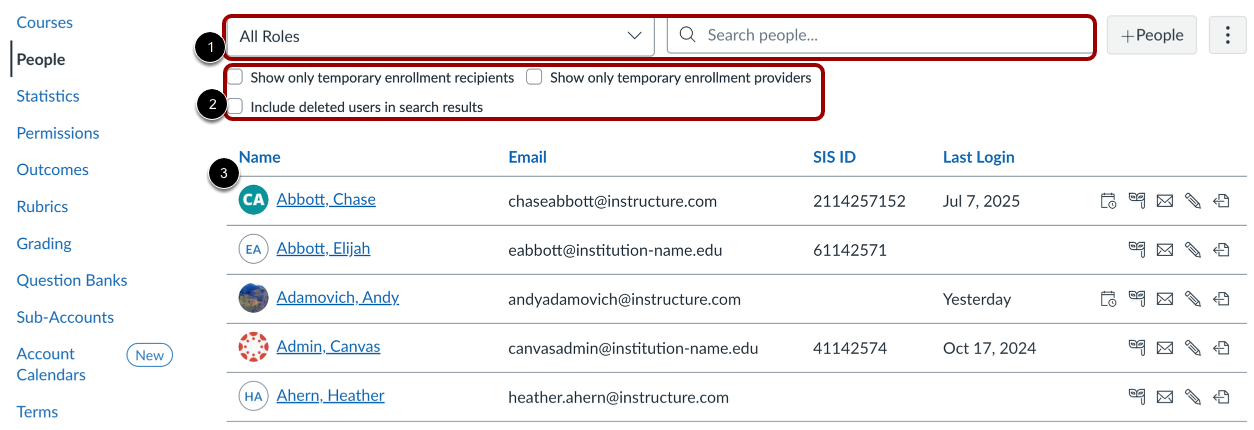Send message to Andy Adamovich (envelope icon)

coord(1164,299)
